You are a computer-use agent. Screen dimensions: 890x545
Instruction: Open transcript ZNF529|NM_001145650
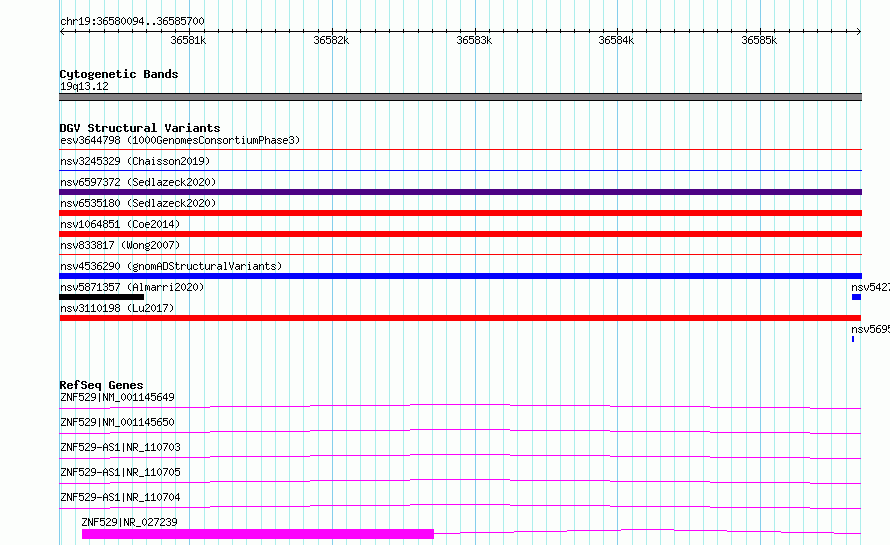(x=117, y=422)
